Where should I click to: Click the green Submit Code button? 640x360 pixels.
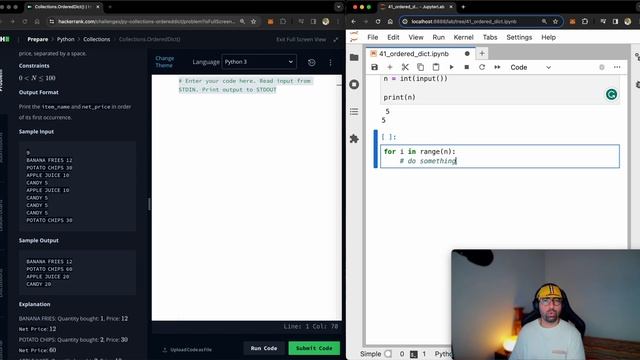[314, 348]
